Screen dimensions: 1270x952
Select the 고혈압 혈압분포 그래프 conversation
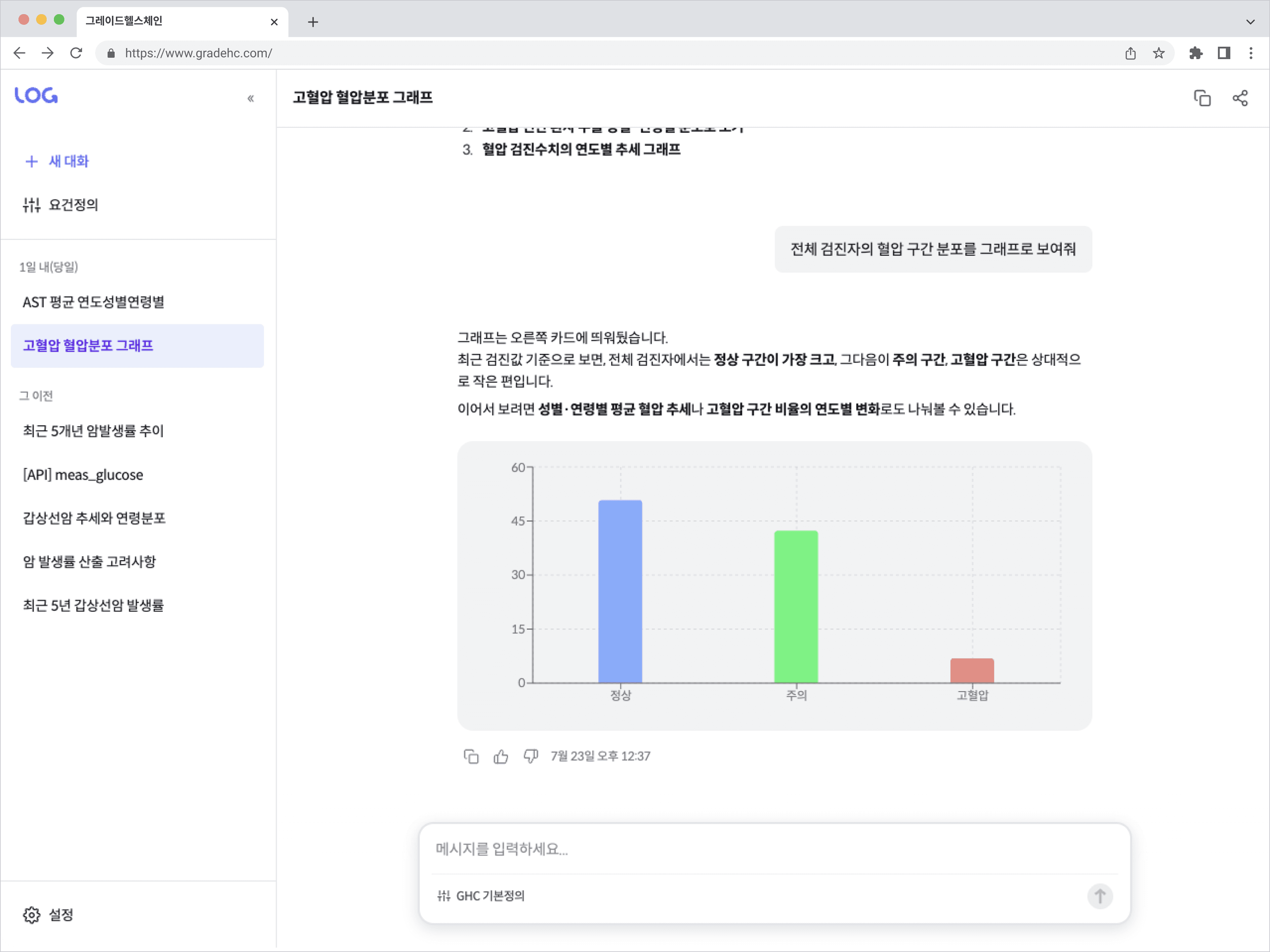tap(137, 345)
